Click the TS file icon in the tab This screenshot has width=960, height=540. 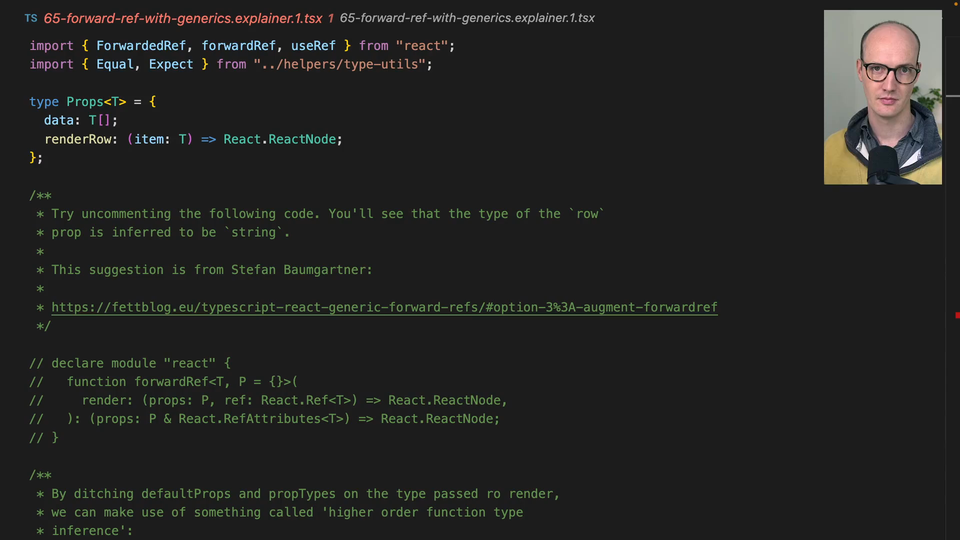click(31, 19)
